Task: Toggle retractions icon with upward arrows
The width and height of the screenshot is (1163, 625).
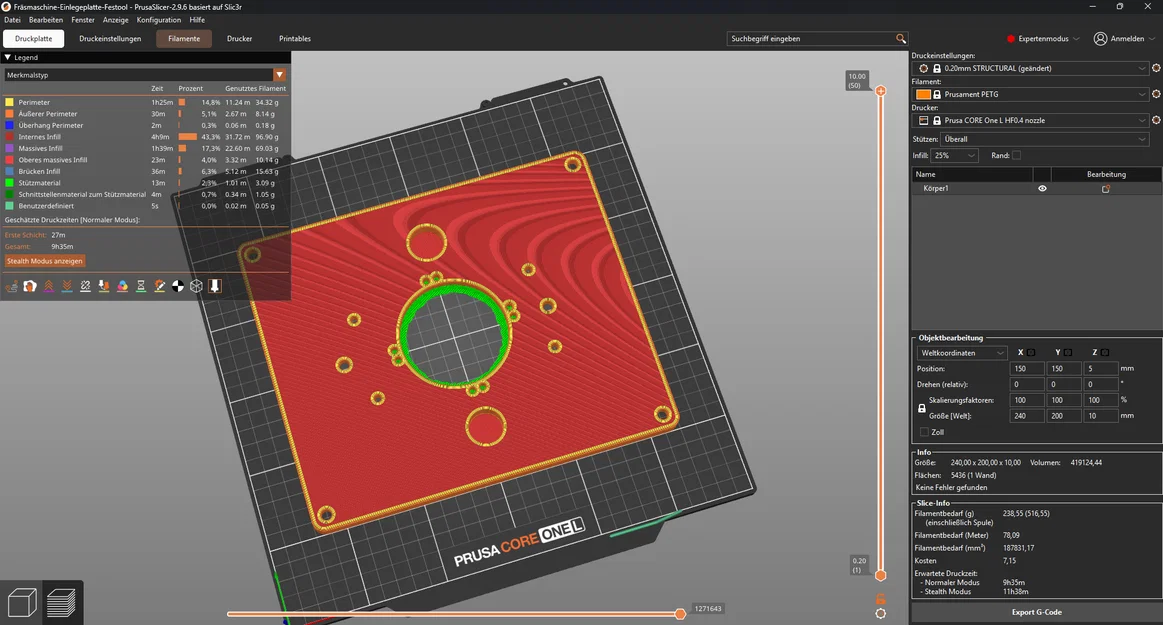Action: point(48,286)
